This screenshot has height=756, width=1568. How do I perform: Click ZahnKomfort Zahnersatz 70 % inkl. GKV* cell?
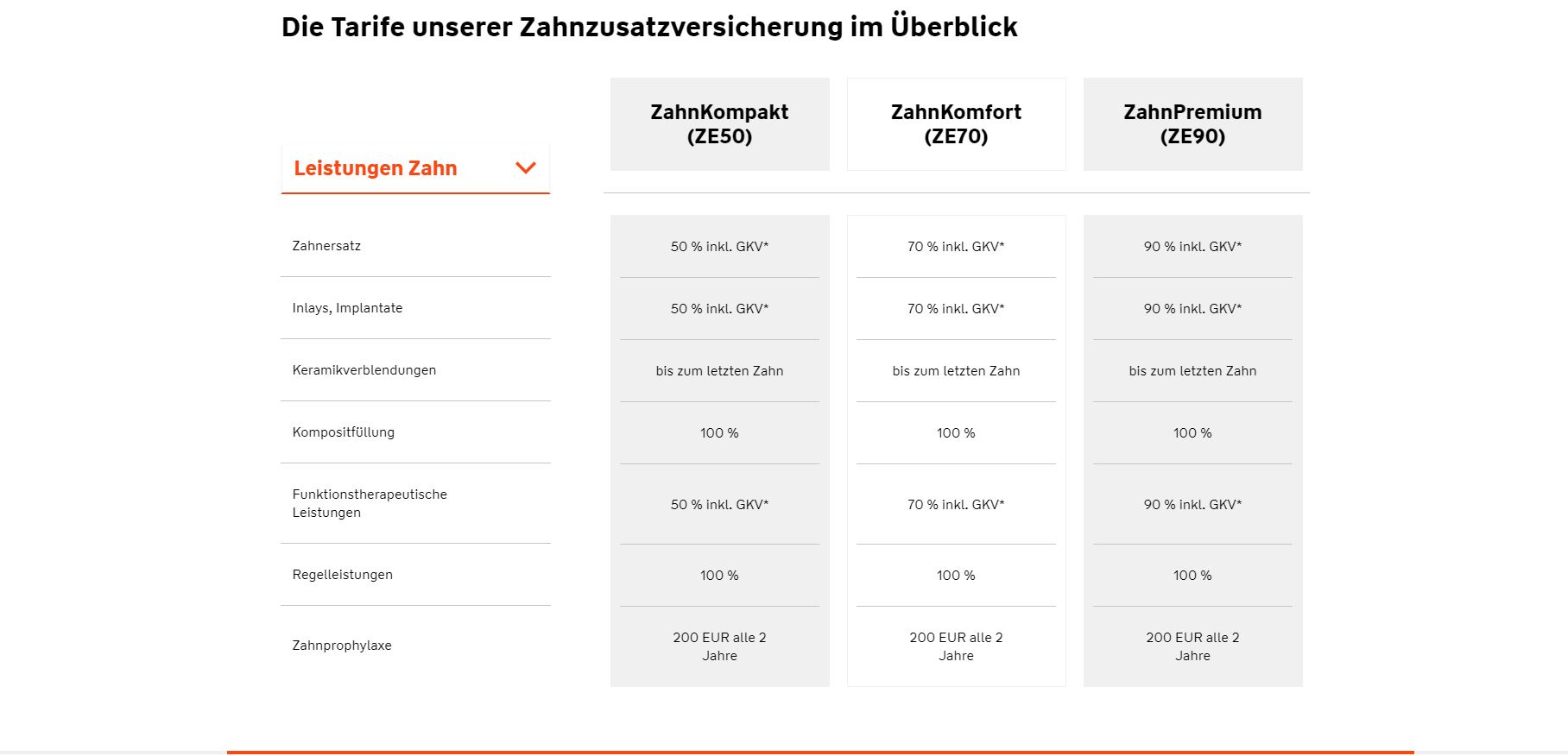[956, 247]
